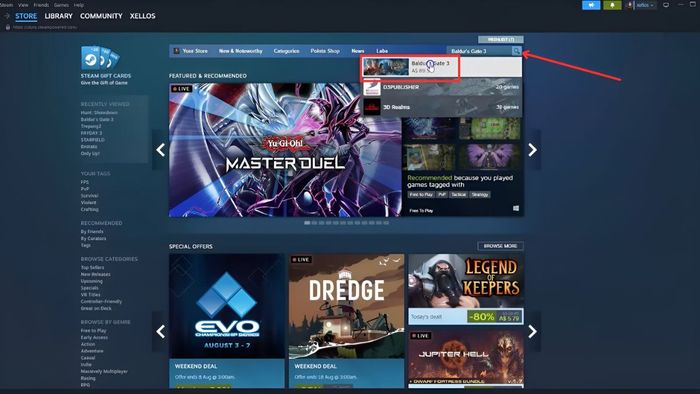700x394 pixels.
Task: Select 3D Realms search suggestion
Action: point(442,107)
